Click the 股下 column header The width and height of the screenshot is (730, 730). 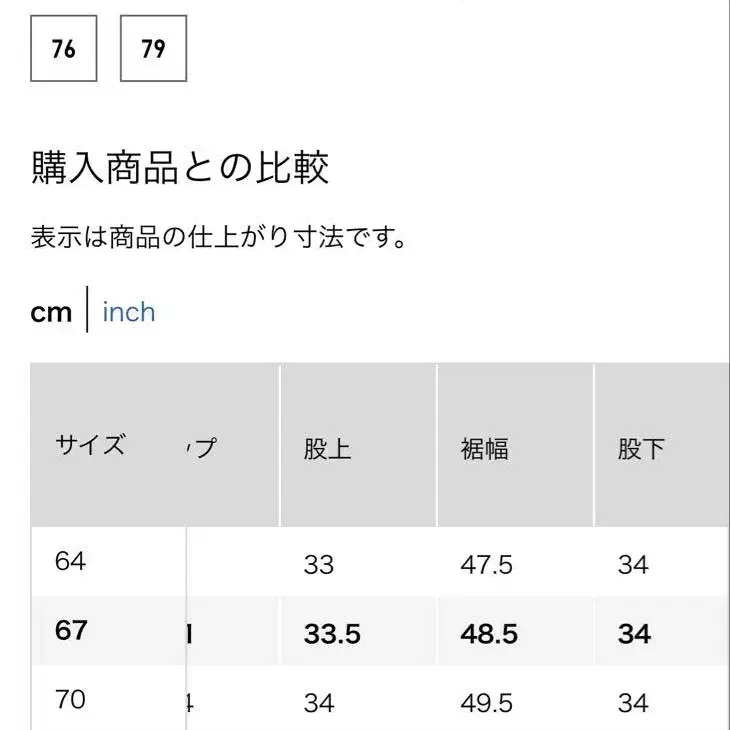coord(640,449)
